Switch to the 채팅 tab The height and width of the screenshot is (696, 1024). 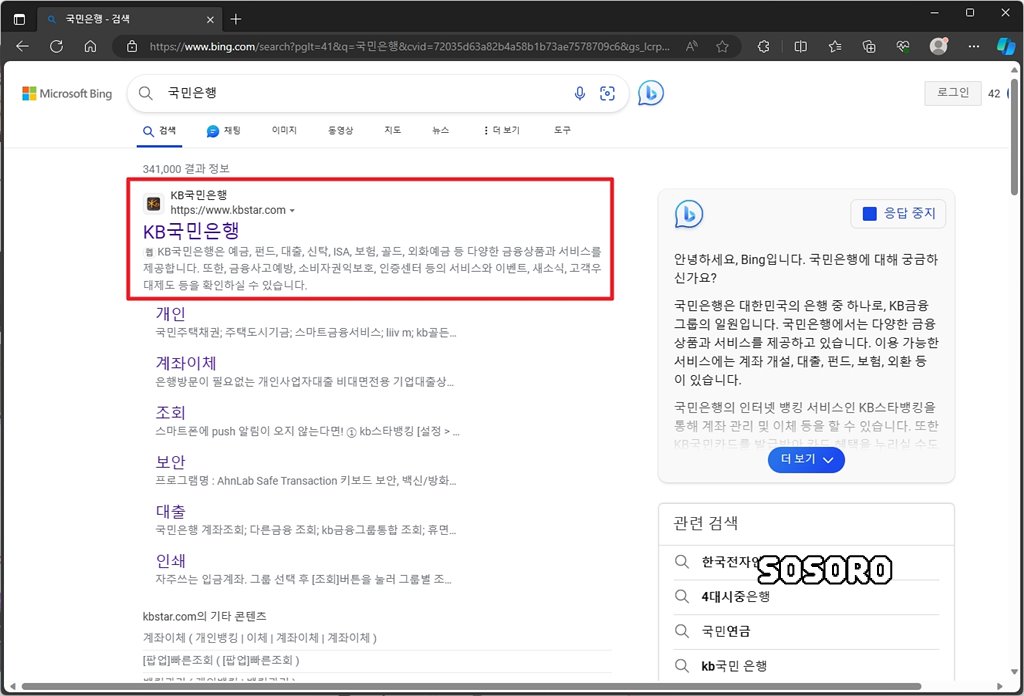(x=224, y=131)
